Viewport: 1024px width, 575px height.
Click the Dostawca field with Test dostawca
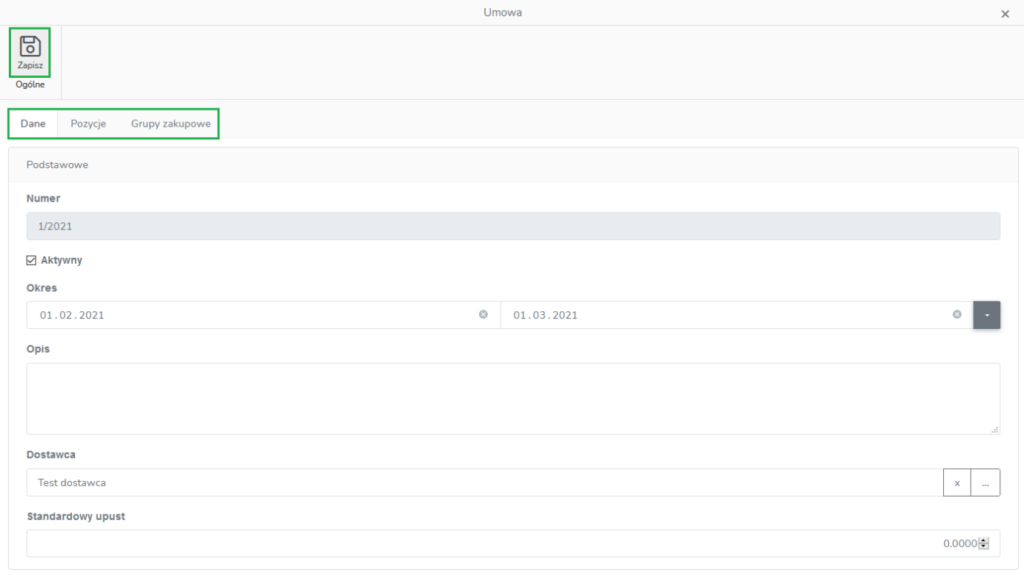tap(480, 483)
